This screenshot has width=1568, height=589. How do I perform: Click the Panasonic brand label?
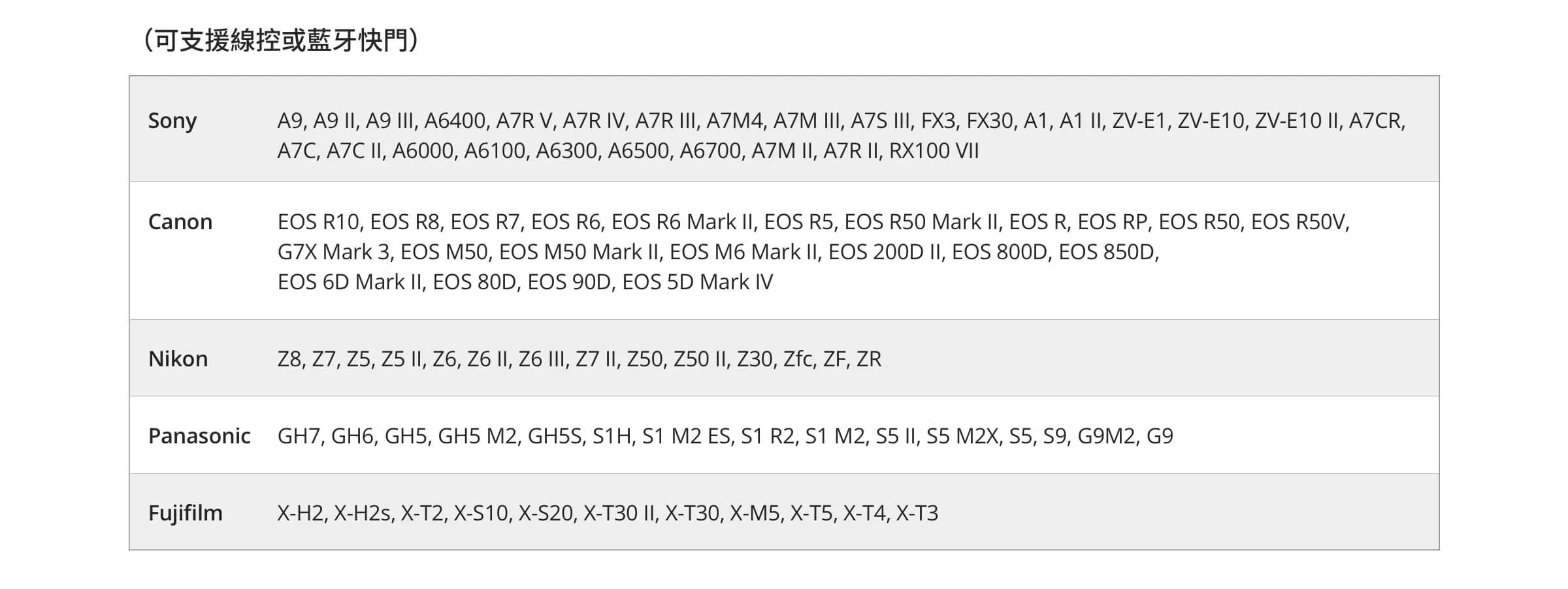point(199,436)
